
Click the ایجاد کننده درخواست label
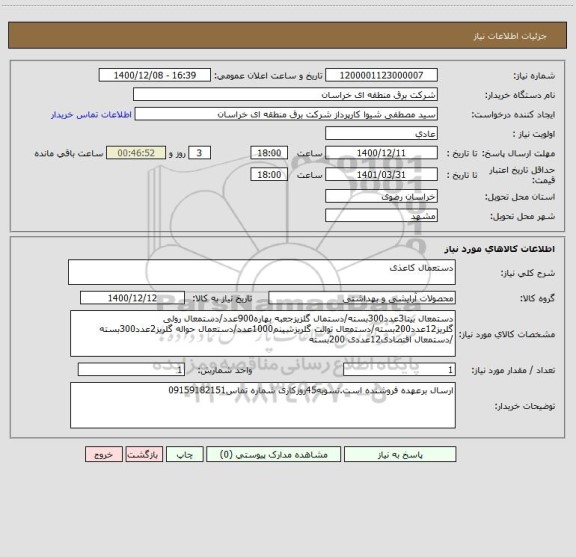click(513, 115)
